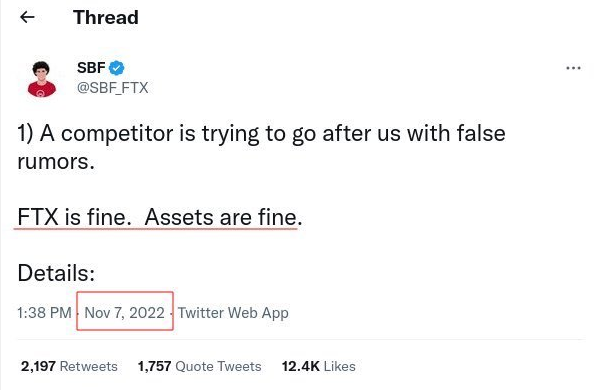Image resolution: width=605 pixels, height=390 pixels.
Task: Click the word 'false' in the tweet
Action: click(481, 133)
